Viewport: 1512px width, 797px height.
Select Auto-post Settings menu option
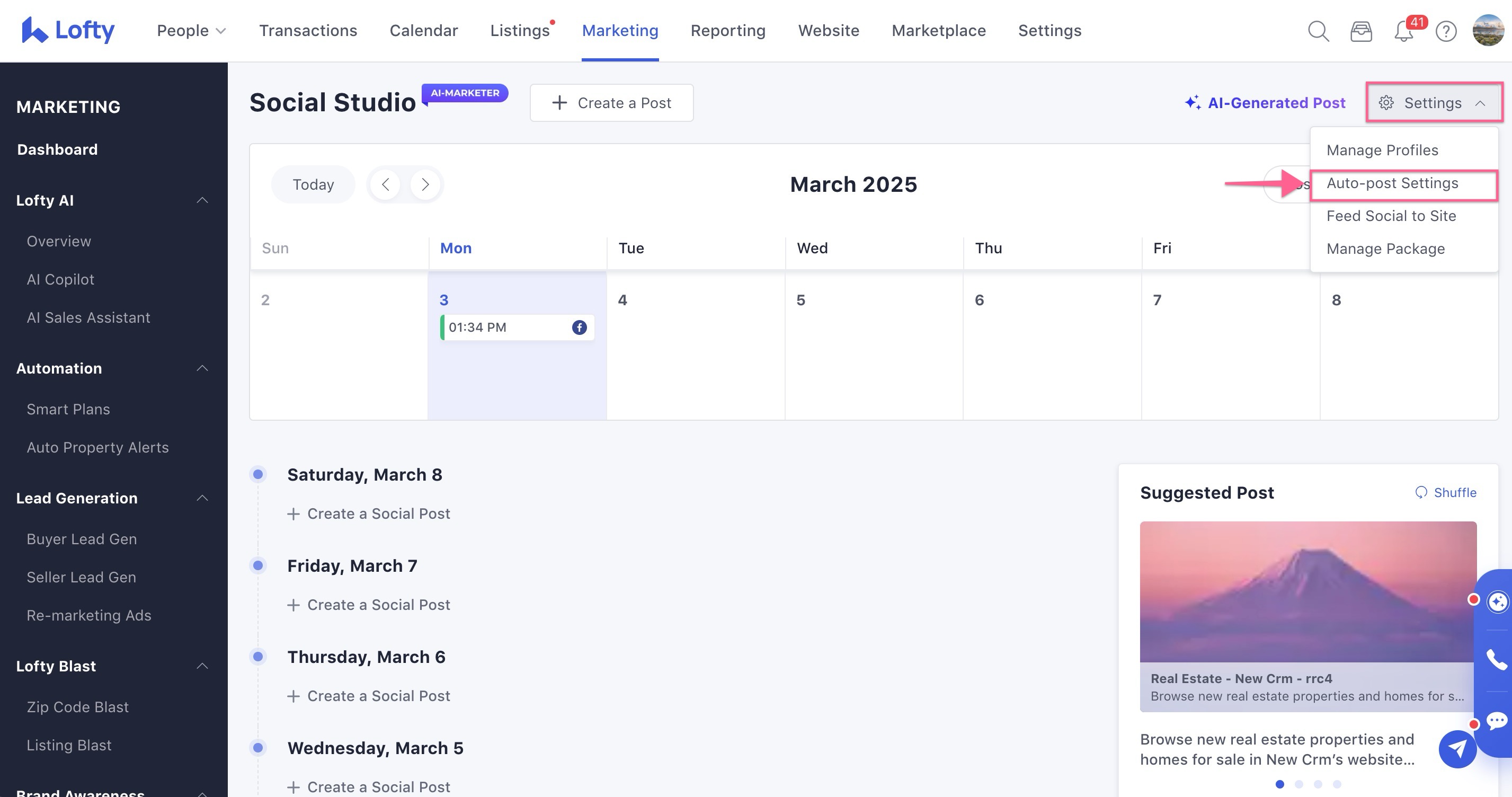pos(1403,183)
